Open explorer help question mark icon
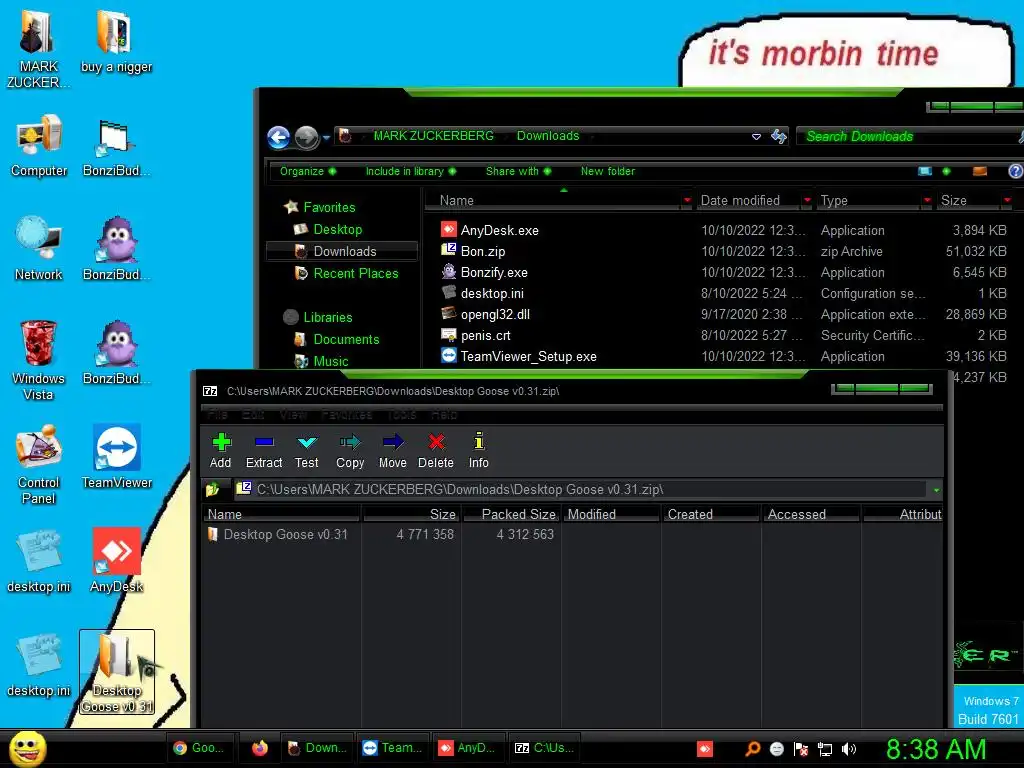The width and height of the screenshot is (1024, 768). coord(1016,171)
